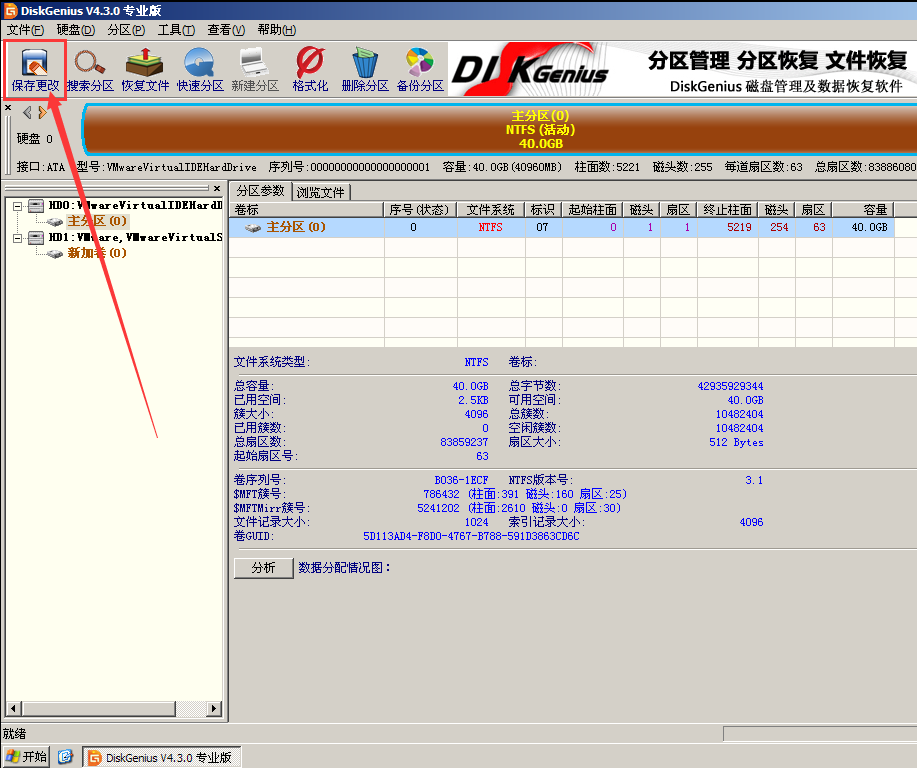Screen dimensions: 917x768
Task: Collapse the HD0 disk tree node
Action: click(18, 205)
